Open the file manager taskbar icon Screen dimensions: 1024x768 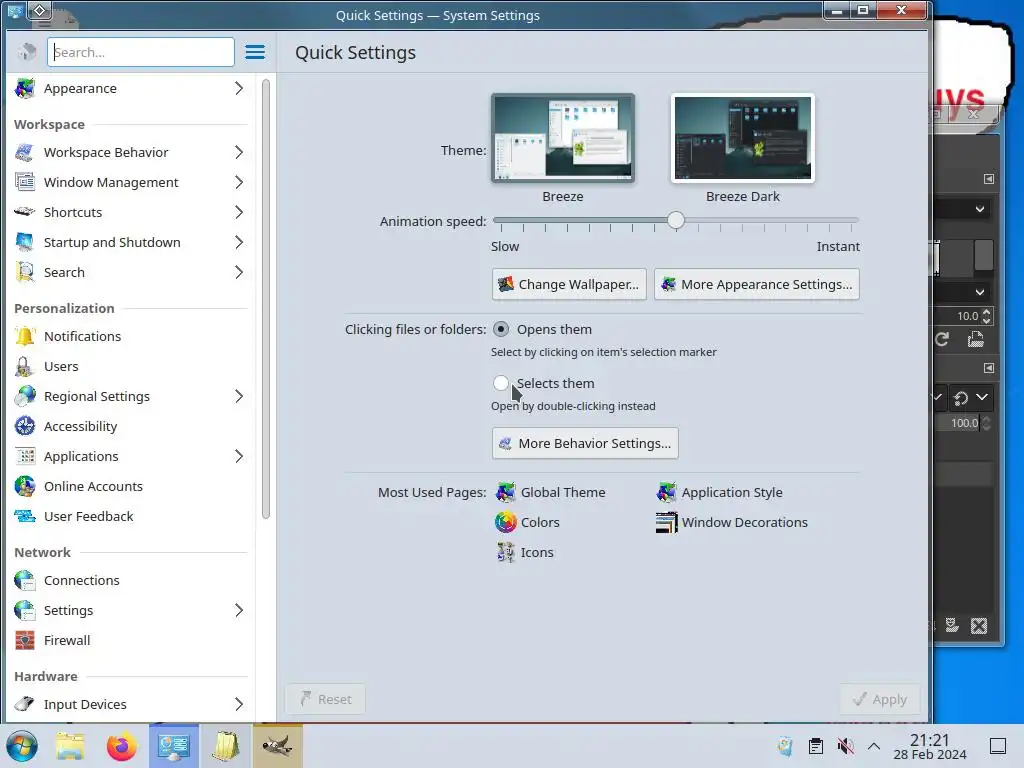[x=70, y=746]
